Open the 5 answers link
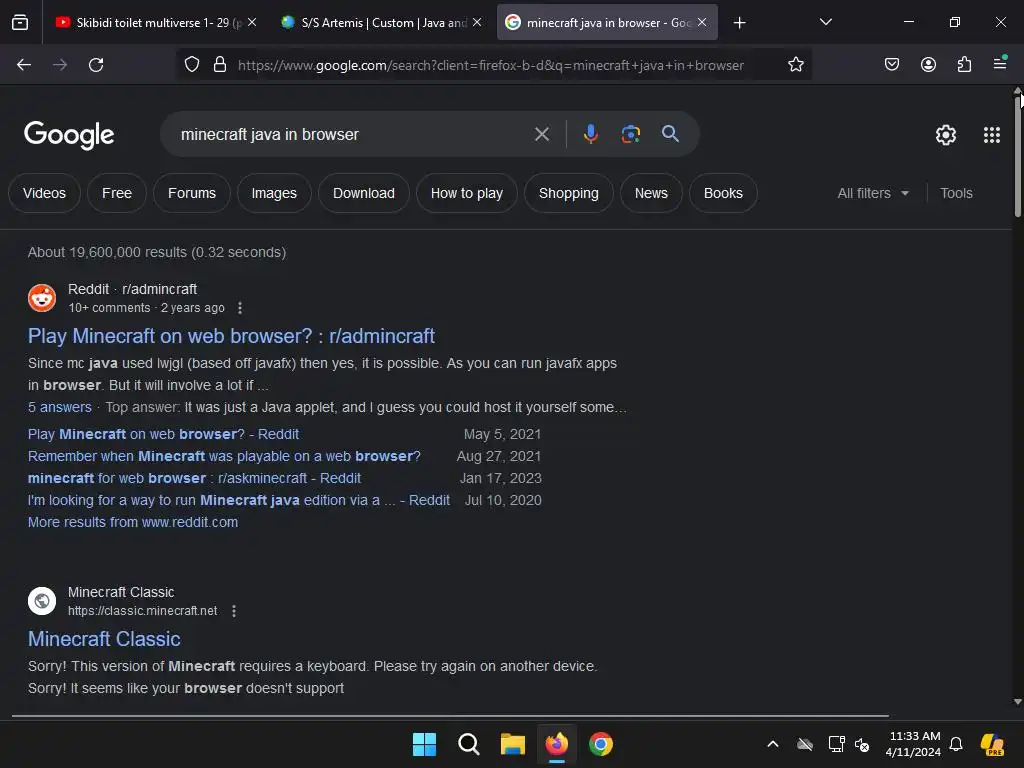Viewport: 1024px width, 768px height. tap(59, 407)
